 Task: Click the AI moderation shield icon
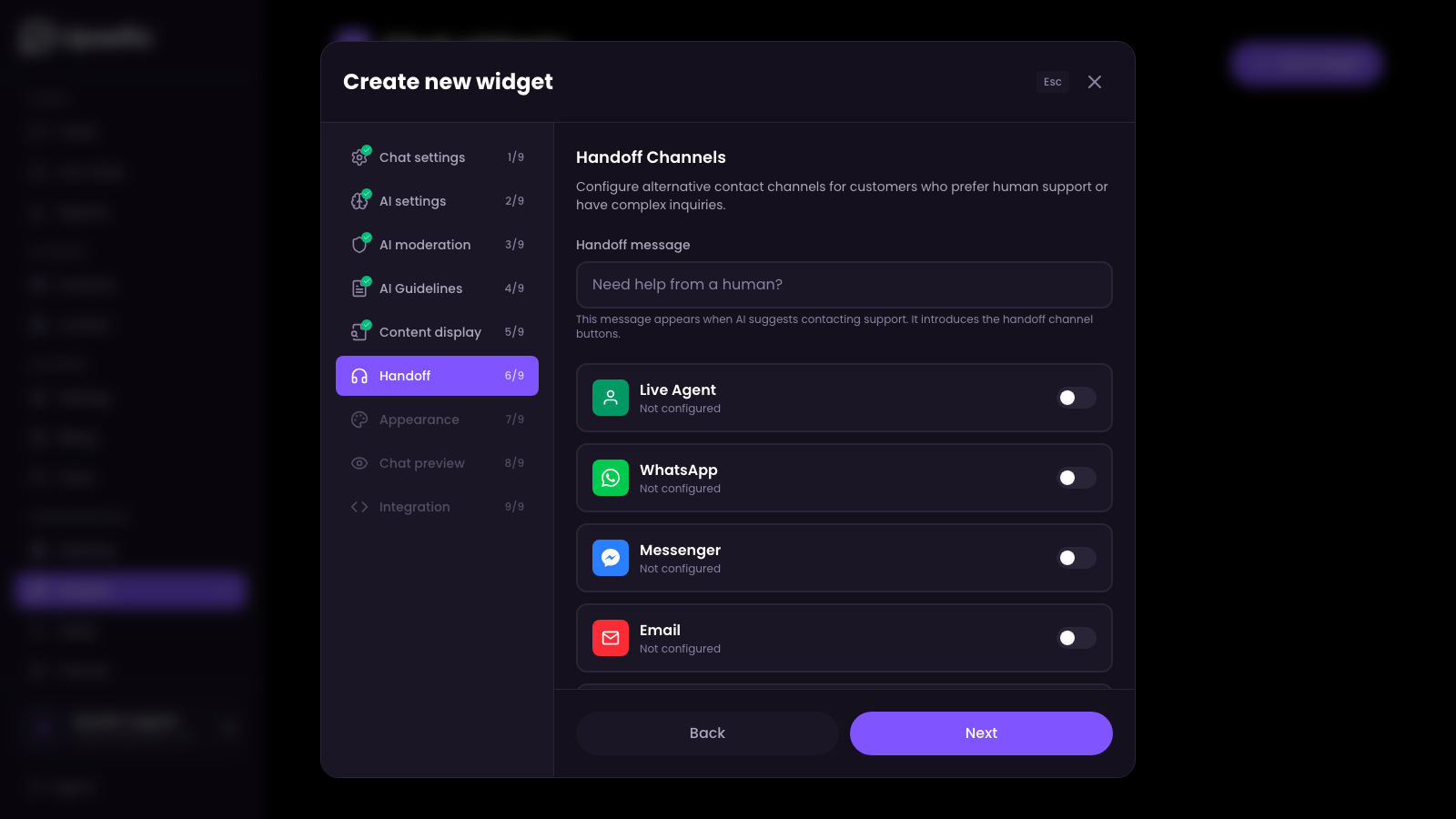(x=359, y=244)
